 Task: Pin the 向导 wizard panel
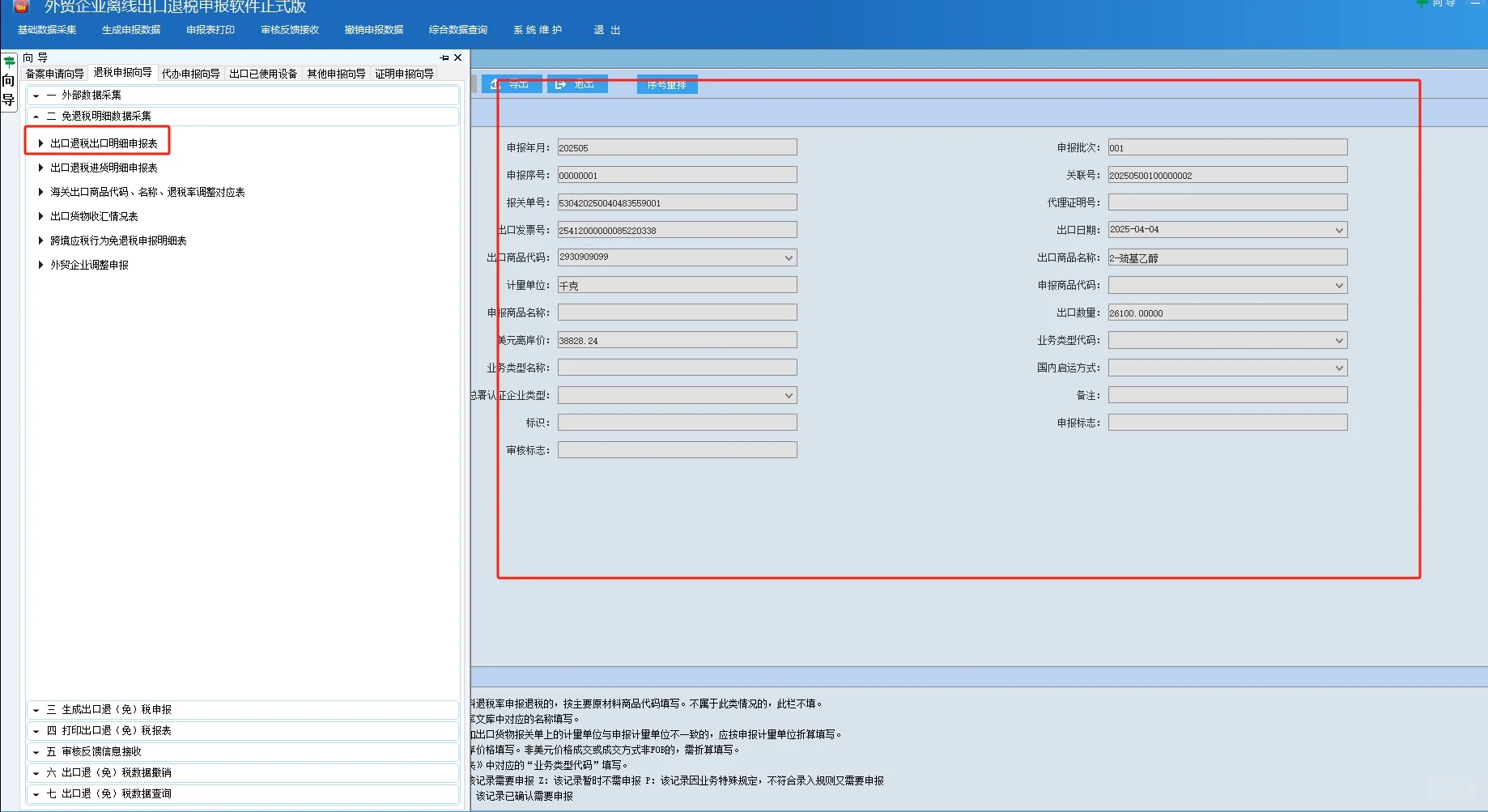tap(444, 58)
